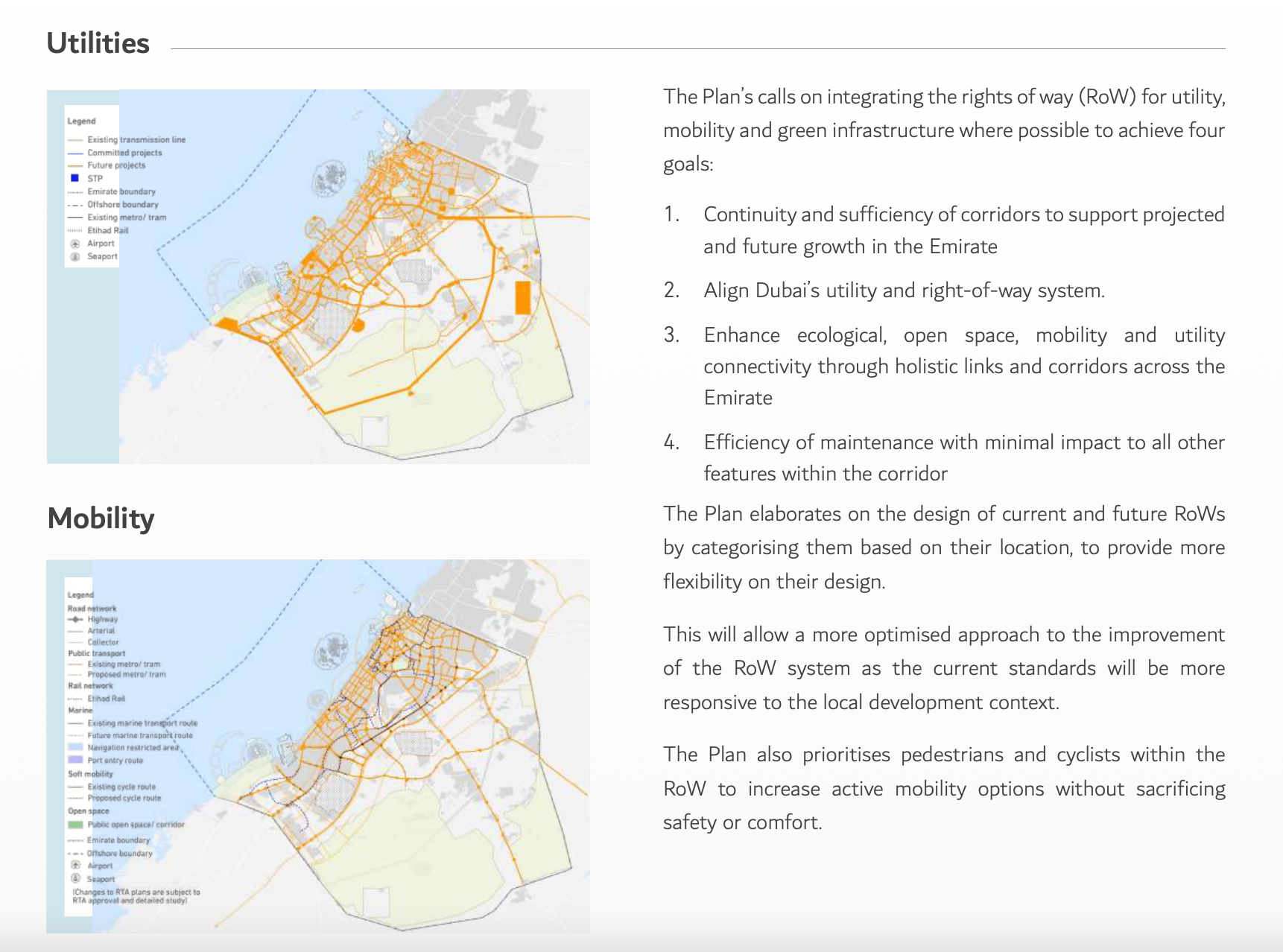Select the Airport icon in the Utilities legend

pyautogui.click(x=75, y=244)
